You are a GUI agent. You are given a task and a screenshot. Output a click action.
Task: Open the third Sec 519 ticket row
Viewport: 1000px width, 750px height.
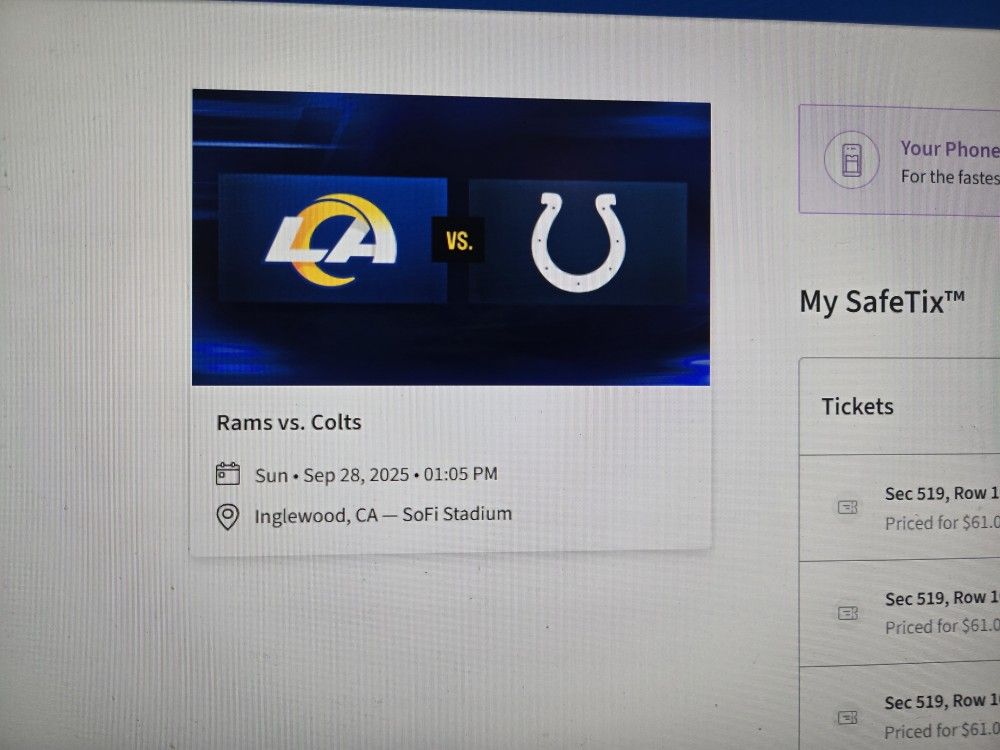point(899,709)
